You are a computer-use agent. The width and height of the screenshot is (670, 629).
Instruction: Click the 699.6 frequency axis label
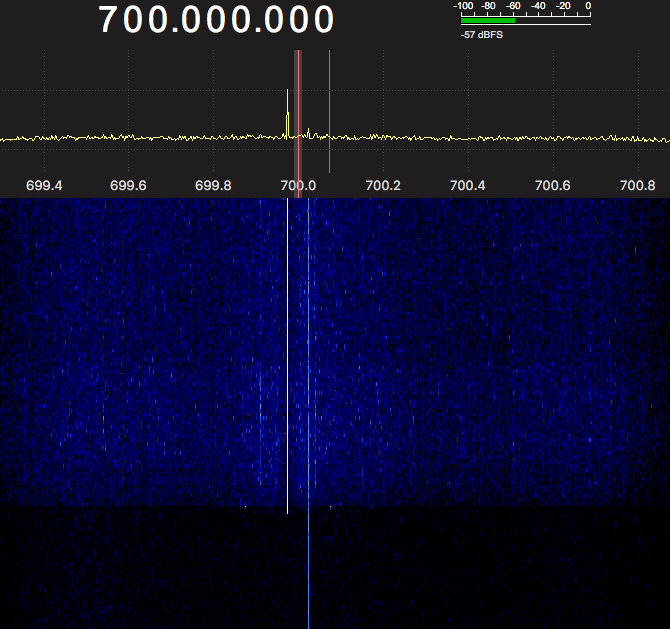pos(128,185)
